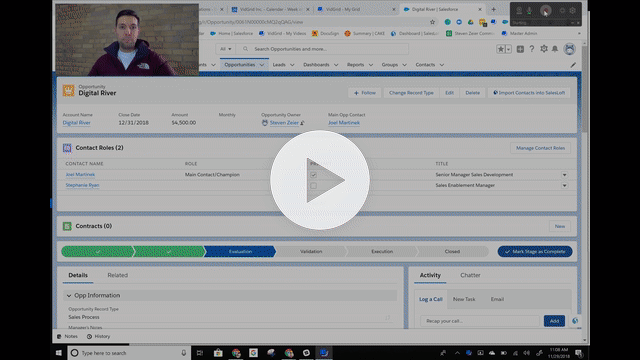The height and width of the screenshot is (360, 640).
Task: Open the search scope All dropdown
Action: click(225, 49)
